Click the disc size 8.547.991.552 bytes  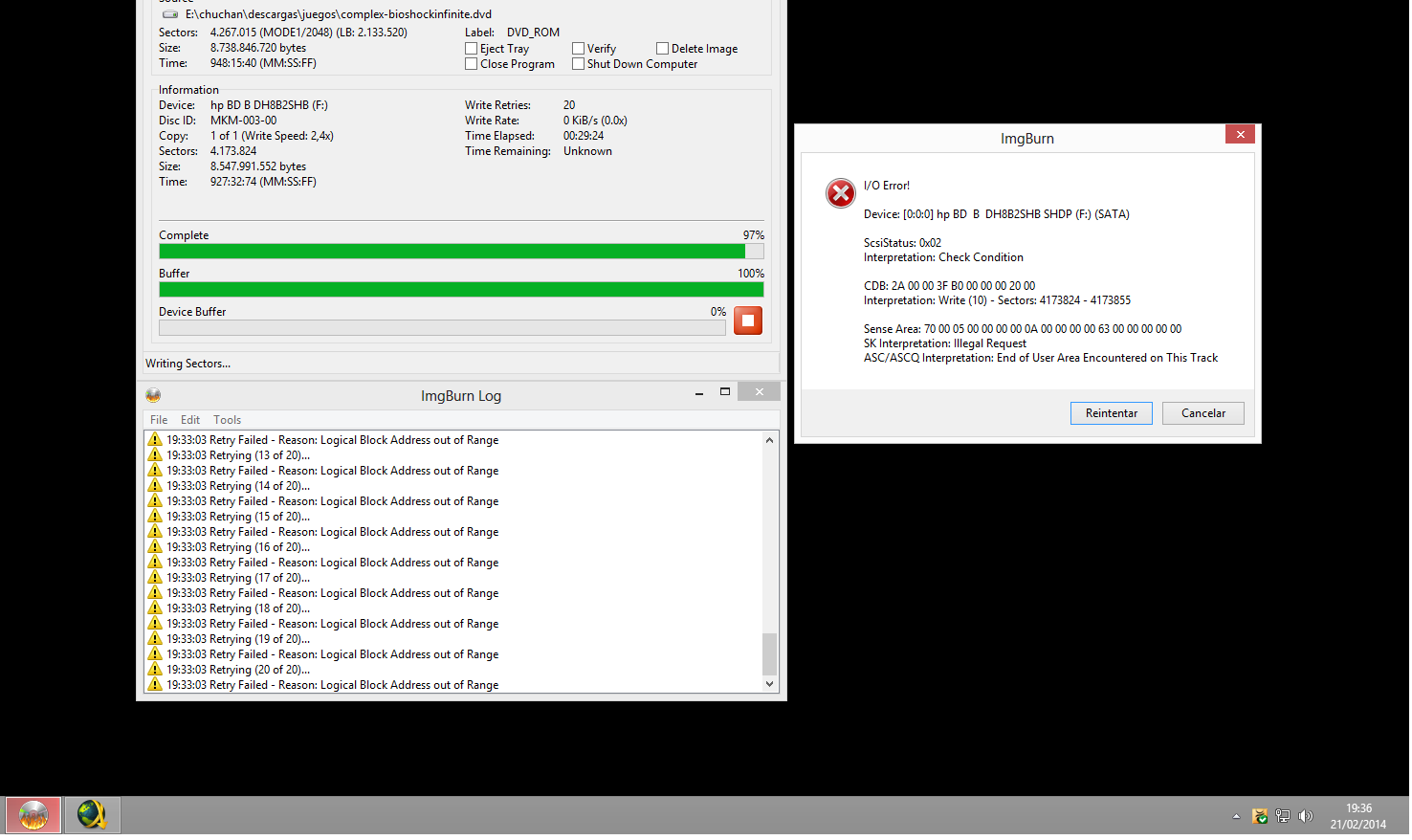[257, 166]
